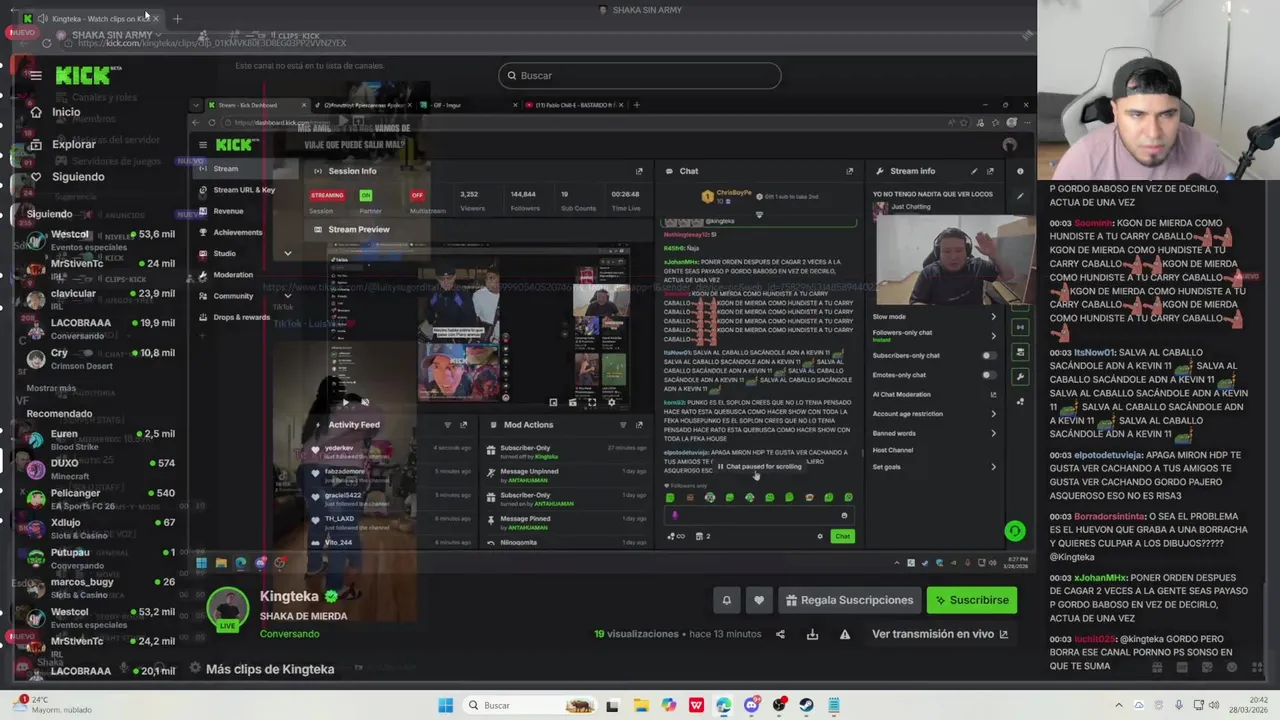Click the wrench icon in dashboard right rail
Image resolution: width=1280 pixels, height=720 pixels.
point(1020,377)
